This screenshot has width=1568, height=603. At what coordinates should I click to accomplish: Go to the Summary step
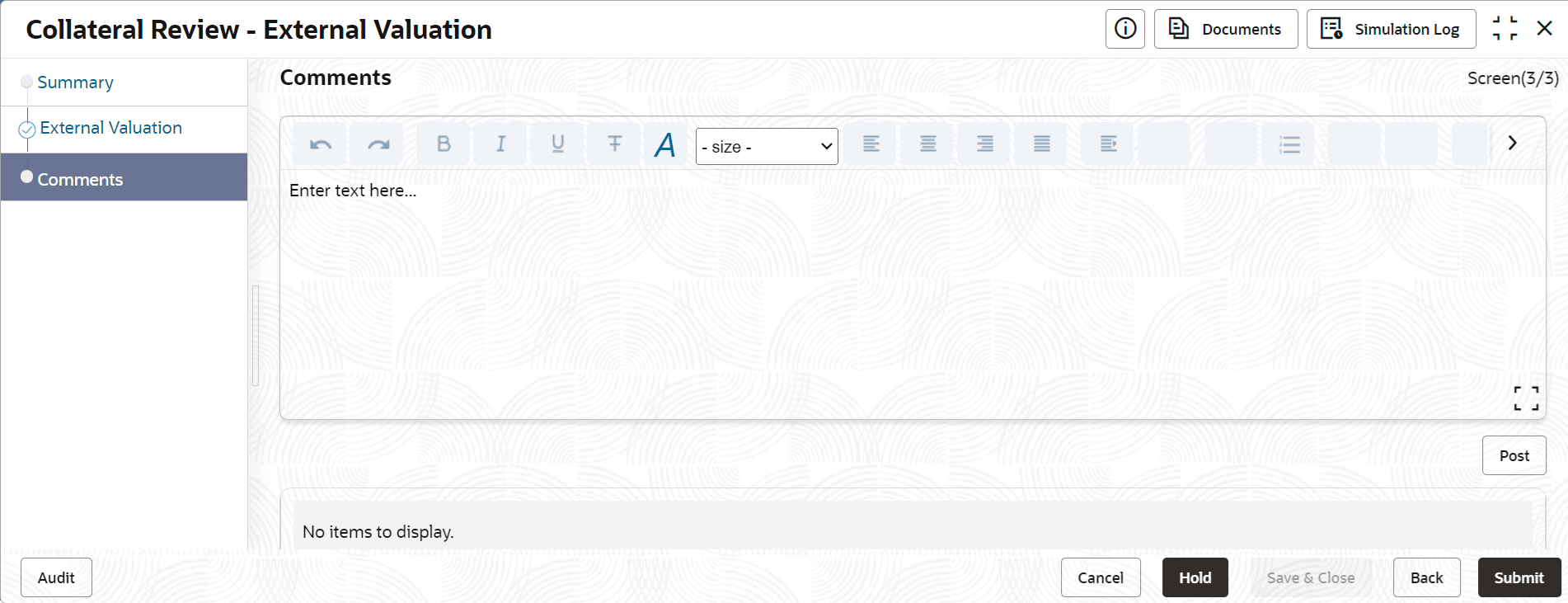click(x=75, y=82)
